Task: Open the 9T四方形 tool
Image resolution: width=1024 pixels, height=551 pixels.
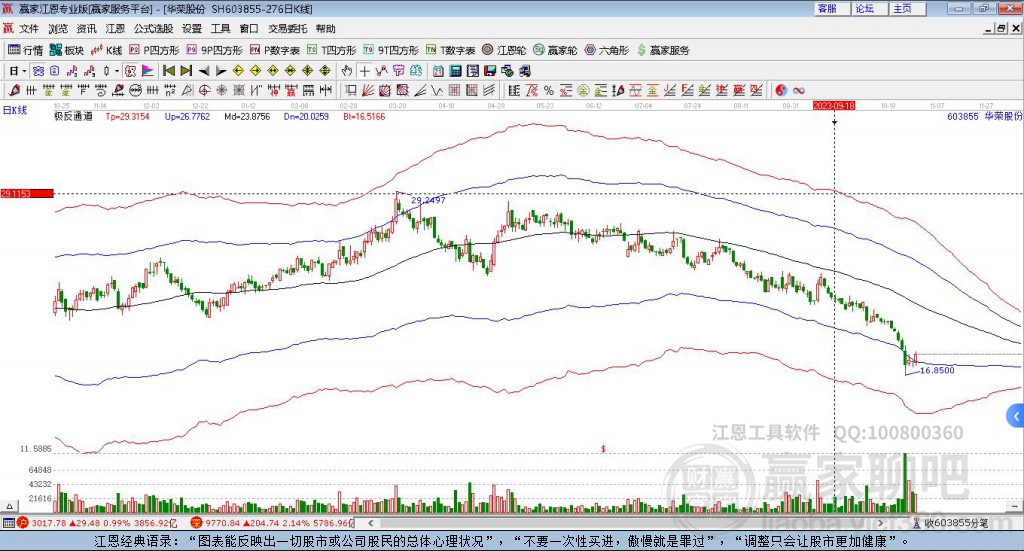Action: 391,50
